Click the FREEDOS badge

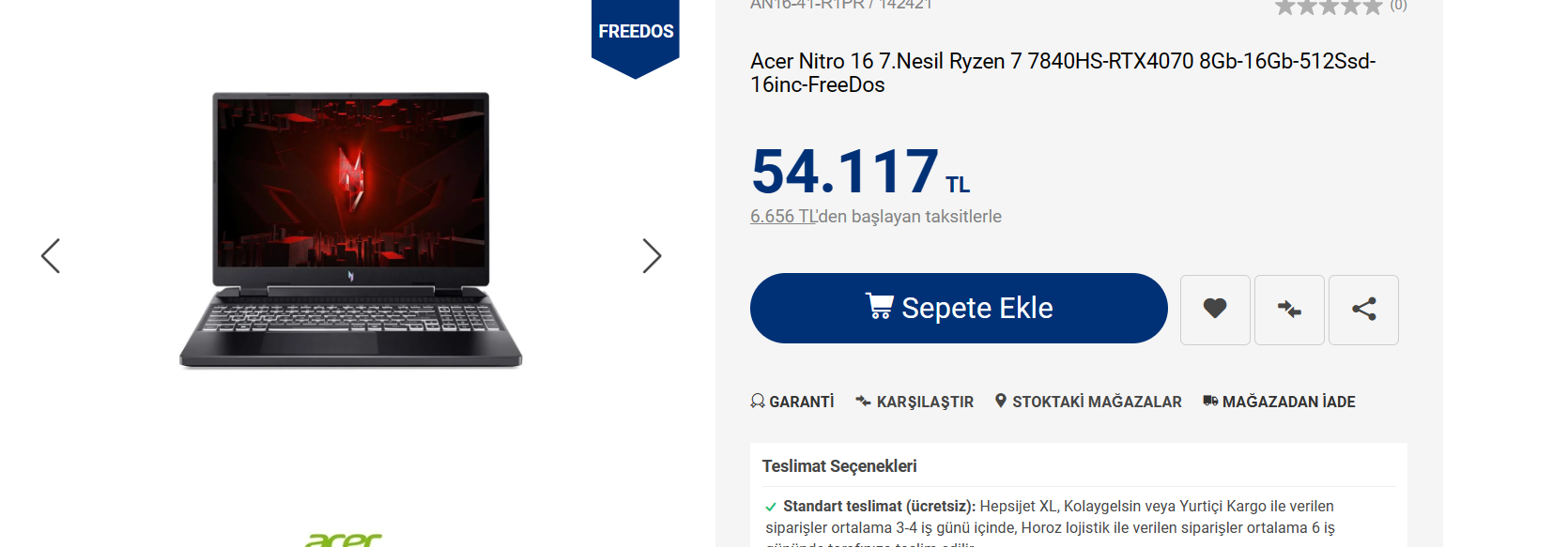pyautogui.click(x=636, y=33)
